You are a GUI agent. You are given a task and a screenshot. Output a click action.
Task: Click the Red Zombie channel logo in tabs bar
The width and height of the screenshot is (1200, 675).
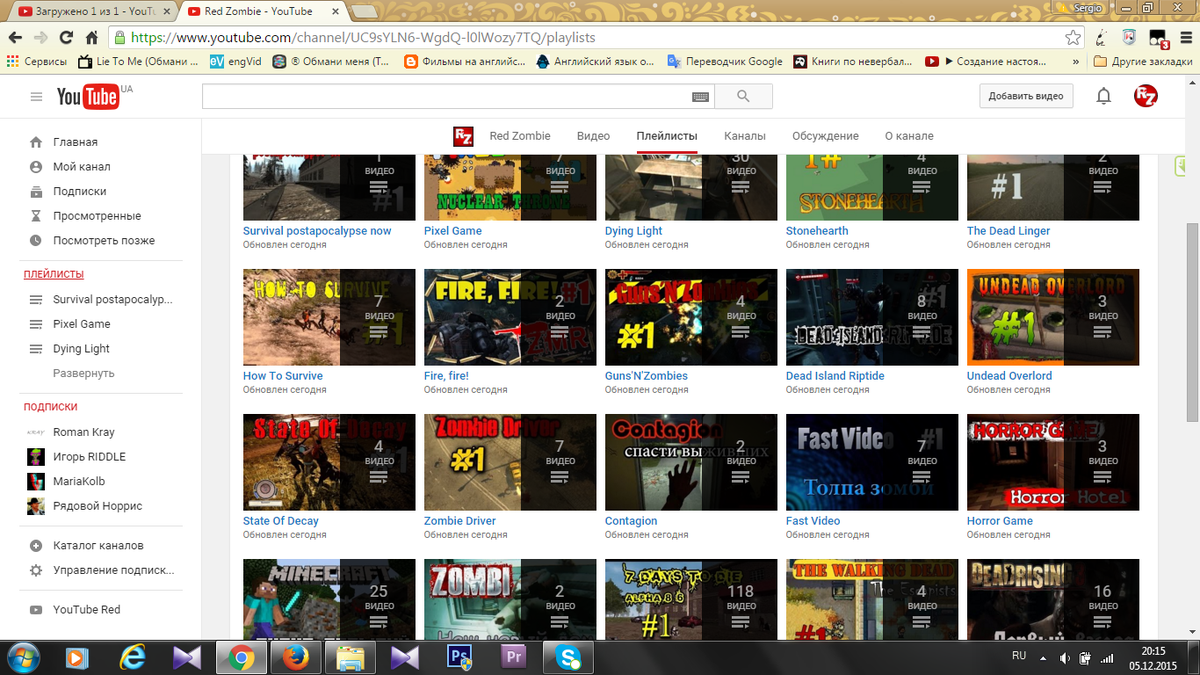point(463,136)
